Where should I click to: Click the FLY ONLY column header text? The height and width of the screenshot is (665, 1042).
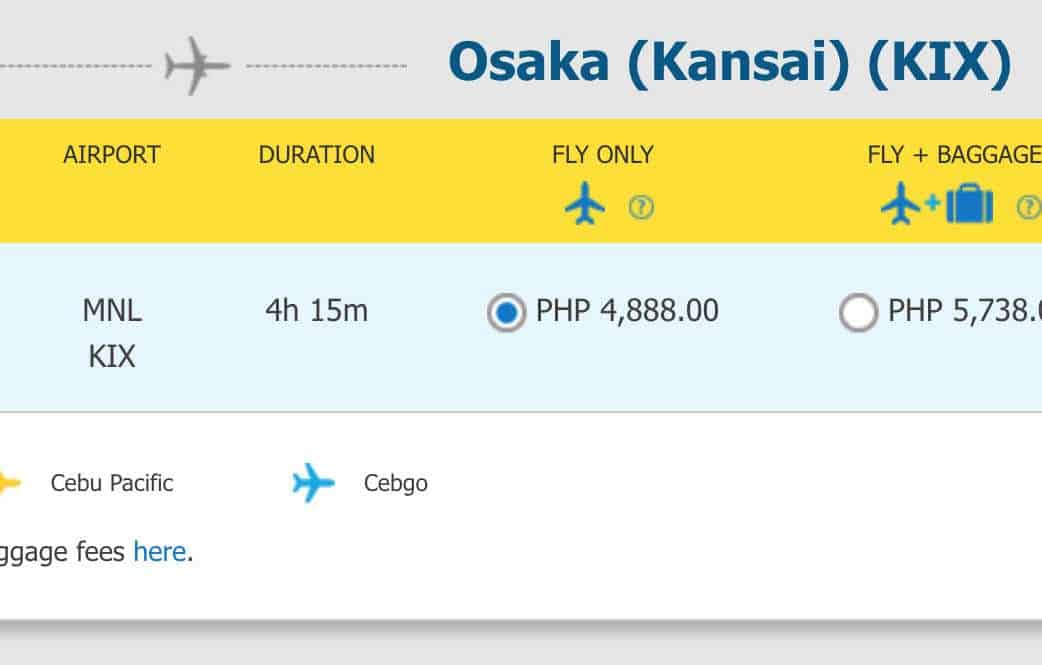(x=603, y=155)
